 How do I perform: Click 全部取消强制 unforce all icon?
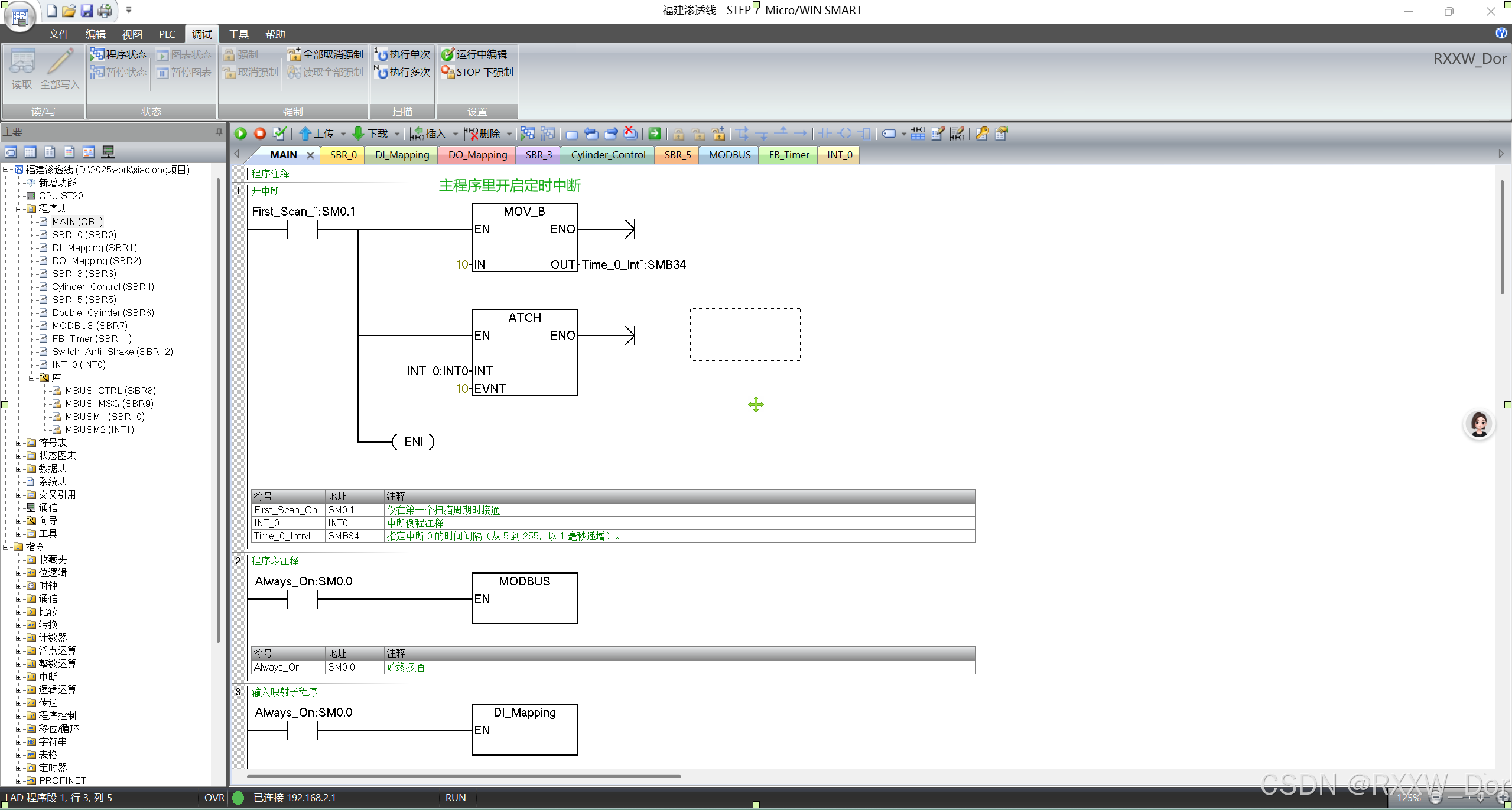coord(294,54)
